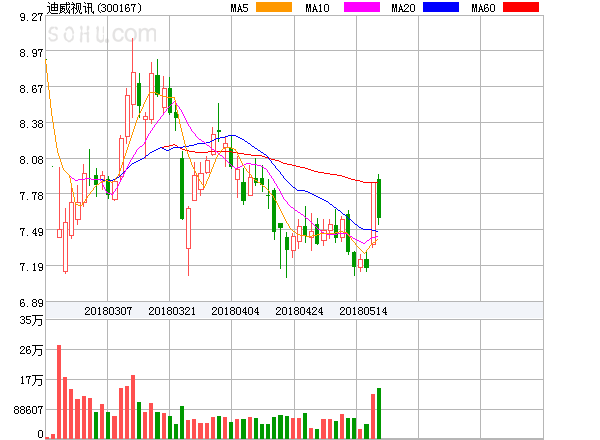Click the MA20 legend label

403,8
